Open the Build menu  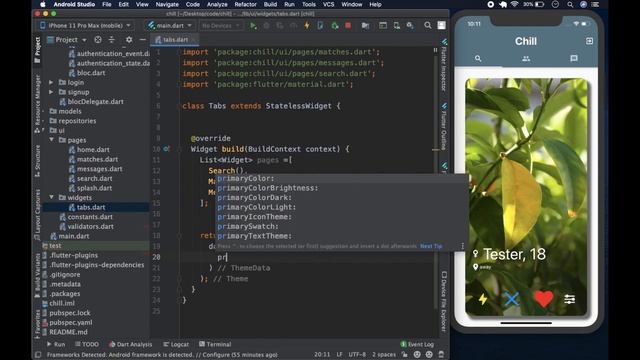tap(270, 4)
